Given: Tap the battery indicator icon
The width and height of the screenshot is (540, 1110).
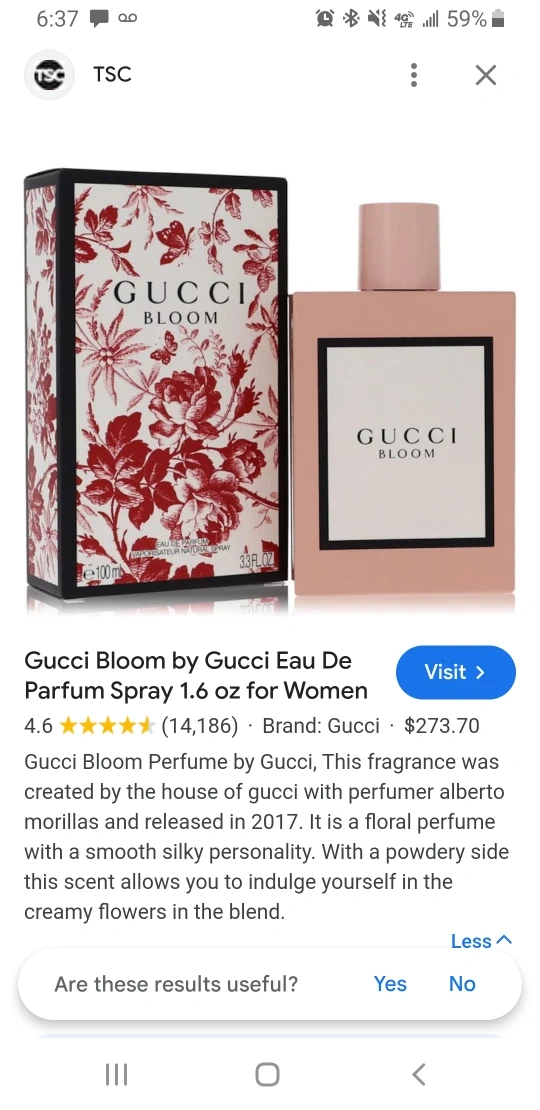Looking at the screenshot, I should 498,19.
